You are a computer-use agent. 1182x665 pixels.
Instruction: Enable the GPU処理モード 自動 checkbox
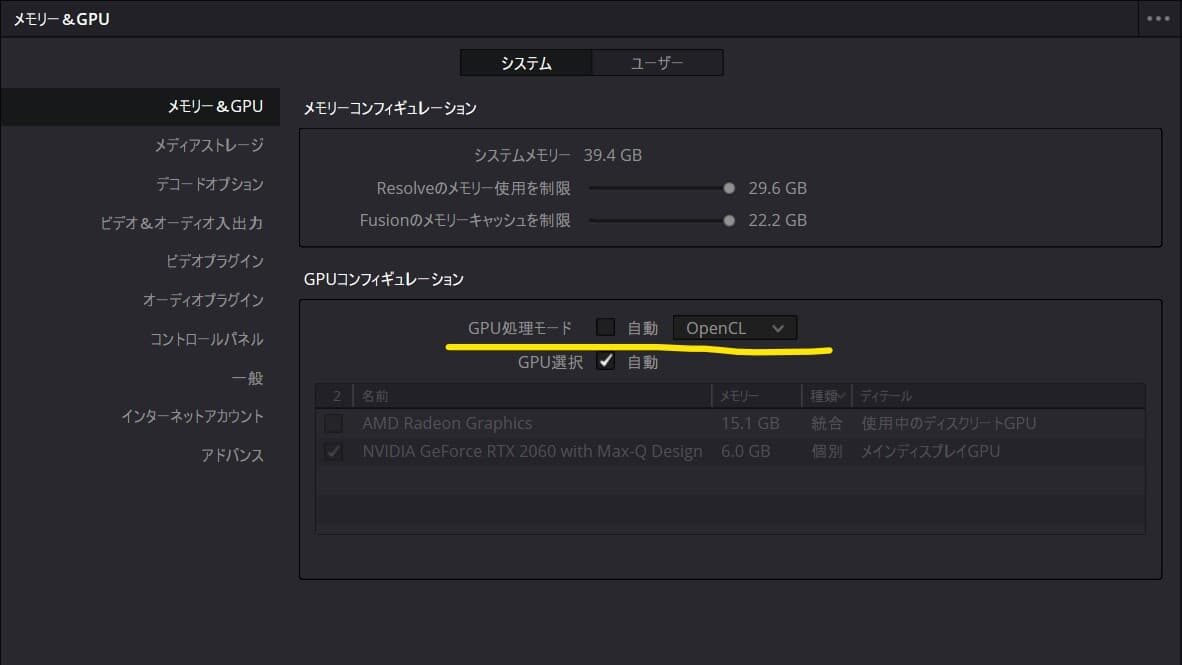pos(605,327)
